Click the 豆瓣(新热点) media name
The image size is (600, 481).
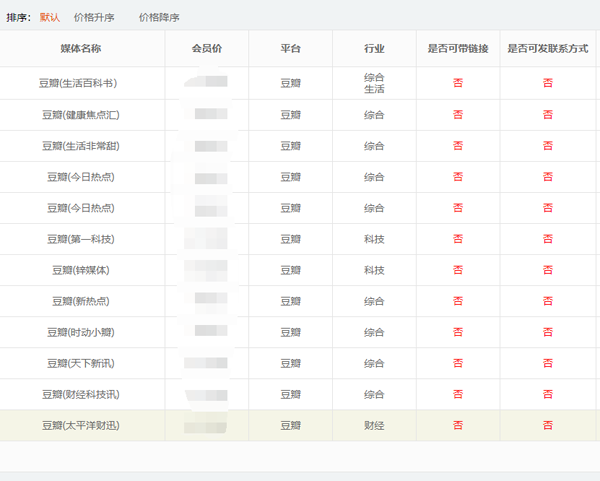tap(80, 301)
